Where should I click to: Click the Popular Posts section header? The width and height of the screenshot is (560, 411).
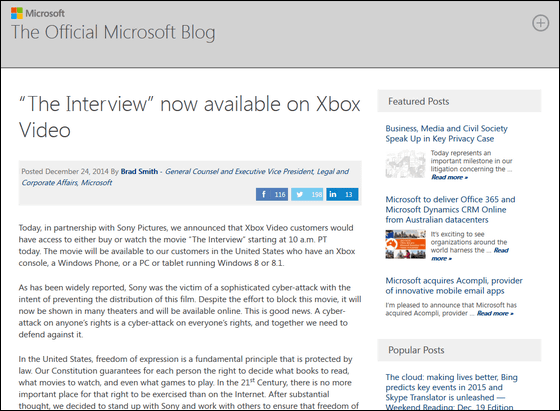459,350
